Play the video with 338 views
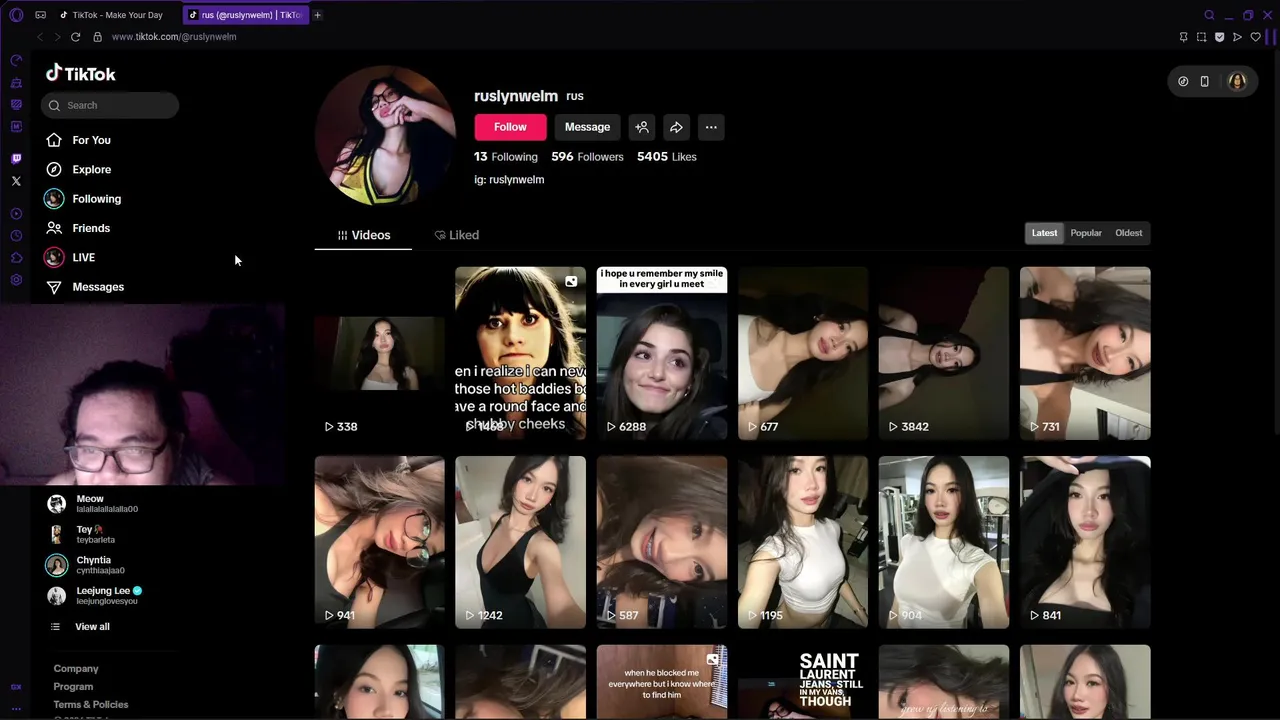The width and height of the screenshot is (1280, 720). tap(380, 353)
